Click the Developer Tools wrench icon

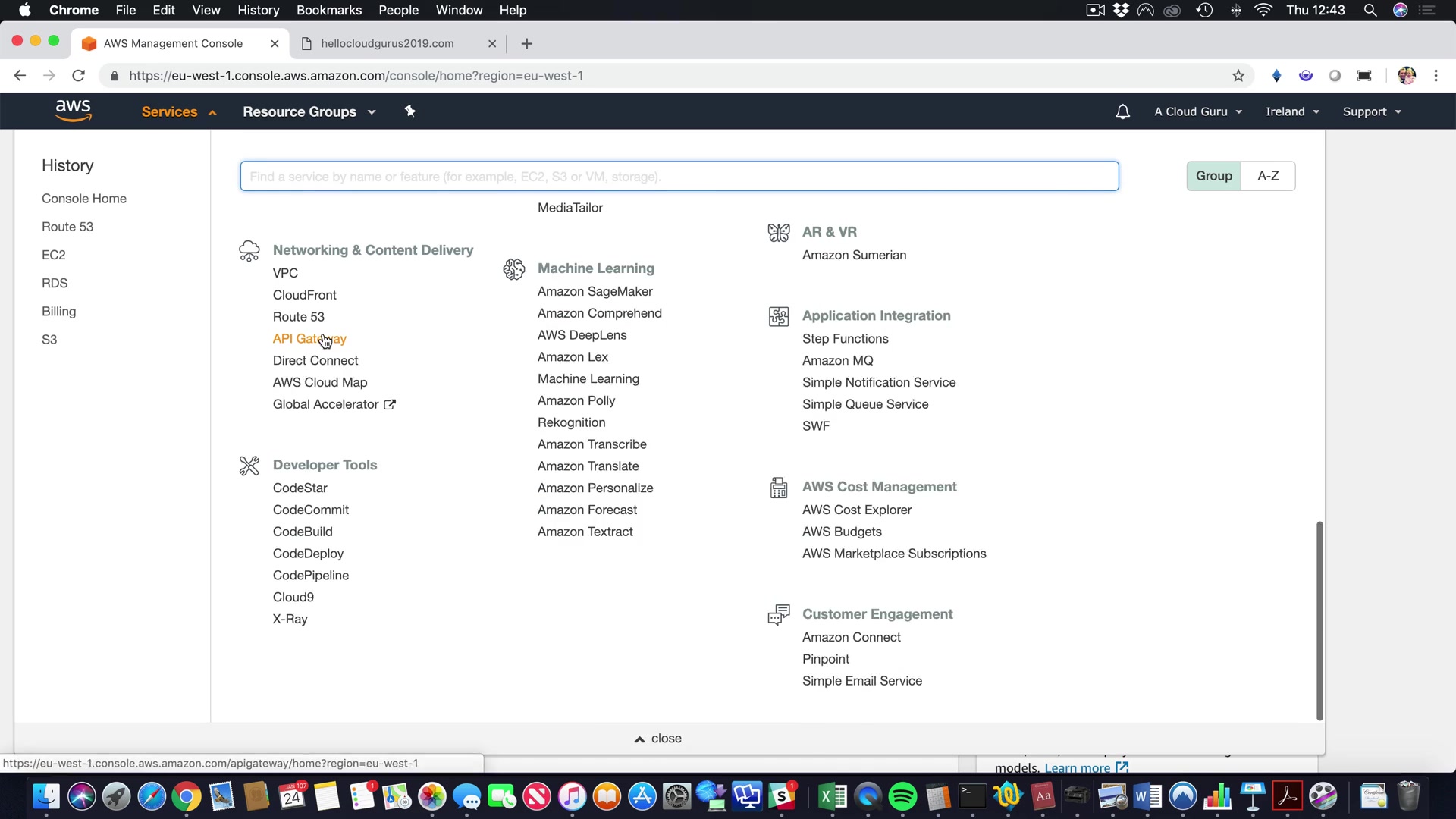249,465
